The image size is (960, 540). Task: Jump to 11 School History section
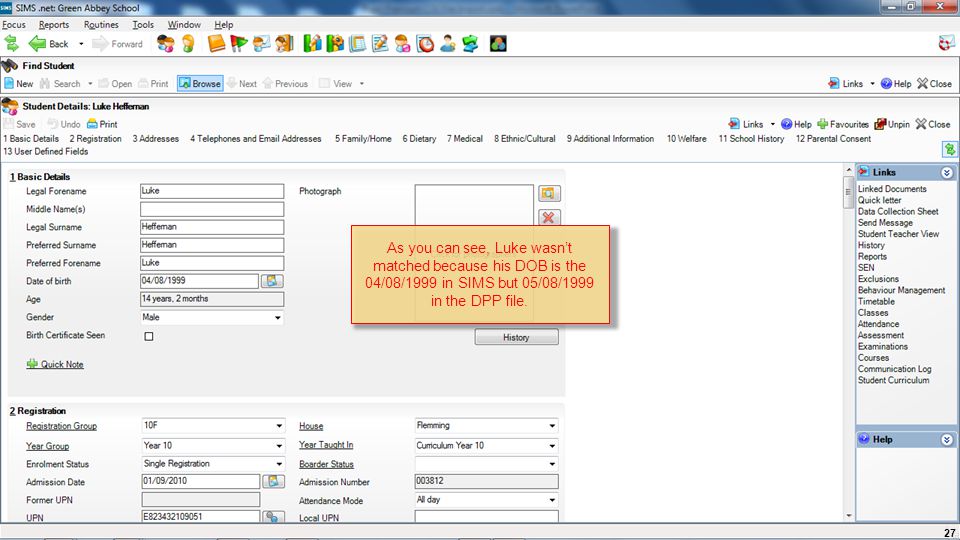(x=751, y=139)
